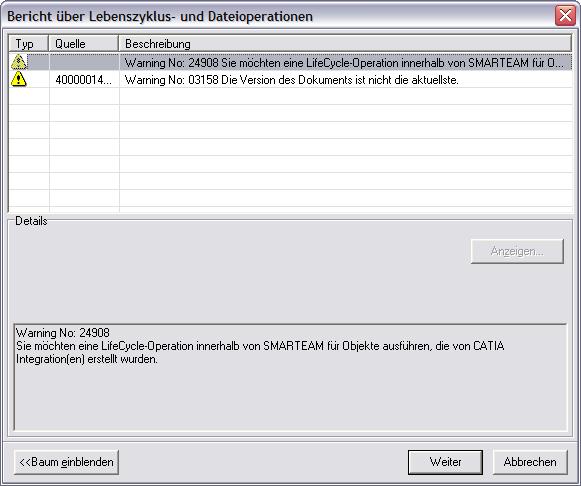
Task: Show the tree with <<Baum einblenden
Action: (66, 462)
